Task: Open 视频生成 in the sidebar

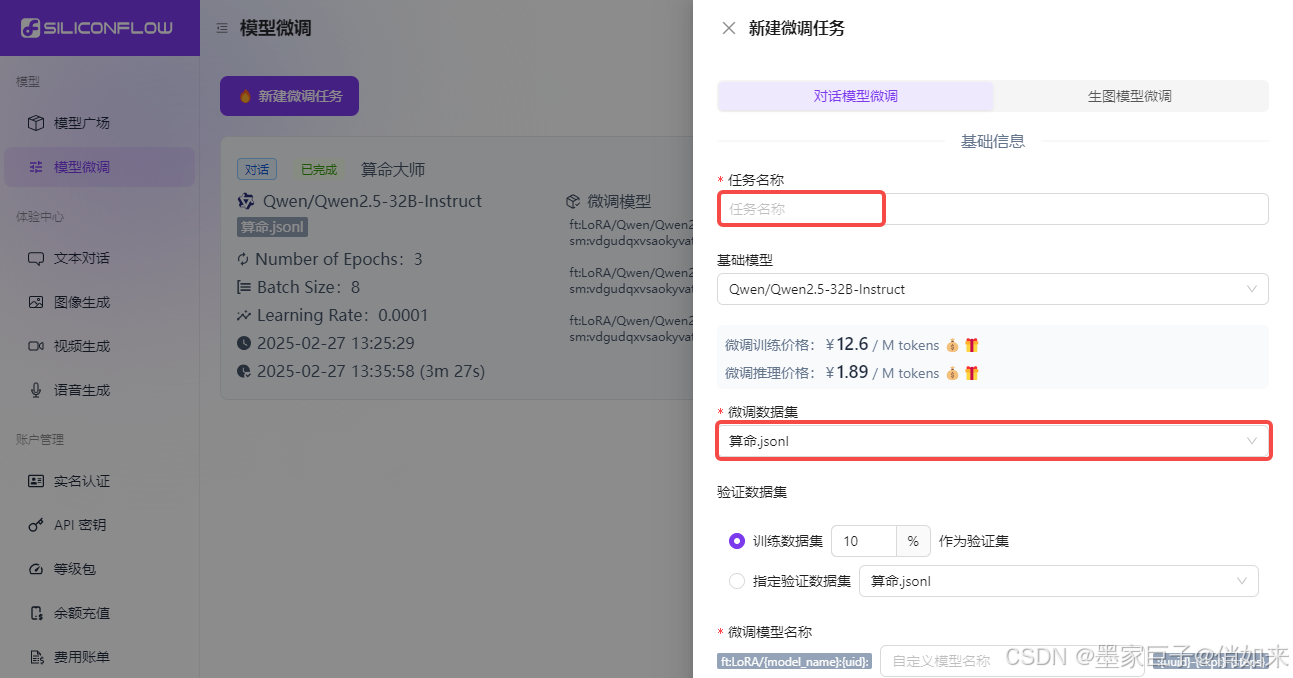Action: pyautogui.click(x=99, y=346)
